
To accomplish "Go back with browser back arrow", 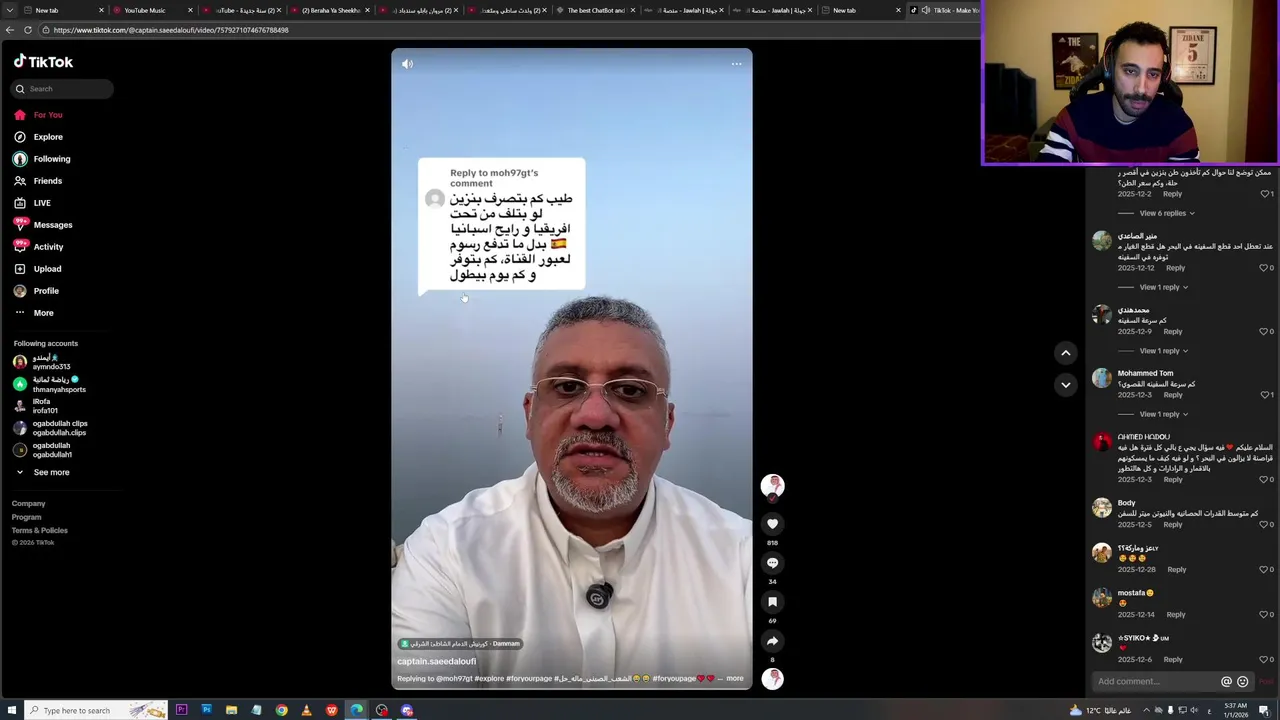I will (9, 30).
